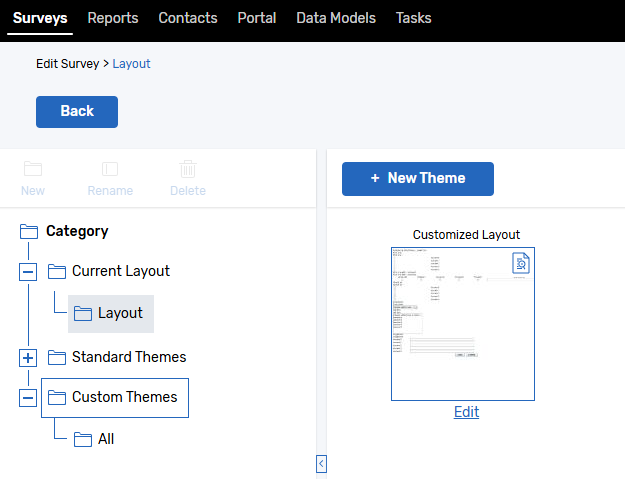Click the Category root folder icon
This screenshot has height=479, width=625.
click(x=29, y=231)
